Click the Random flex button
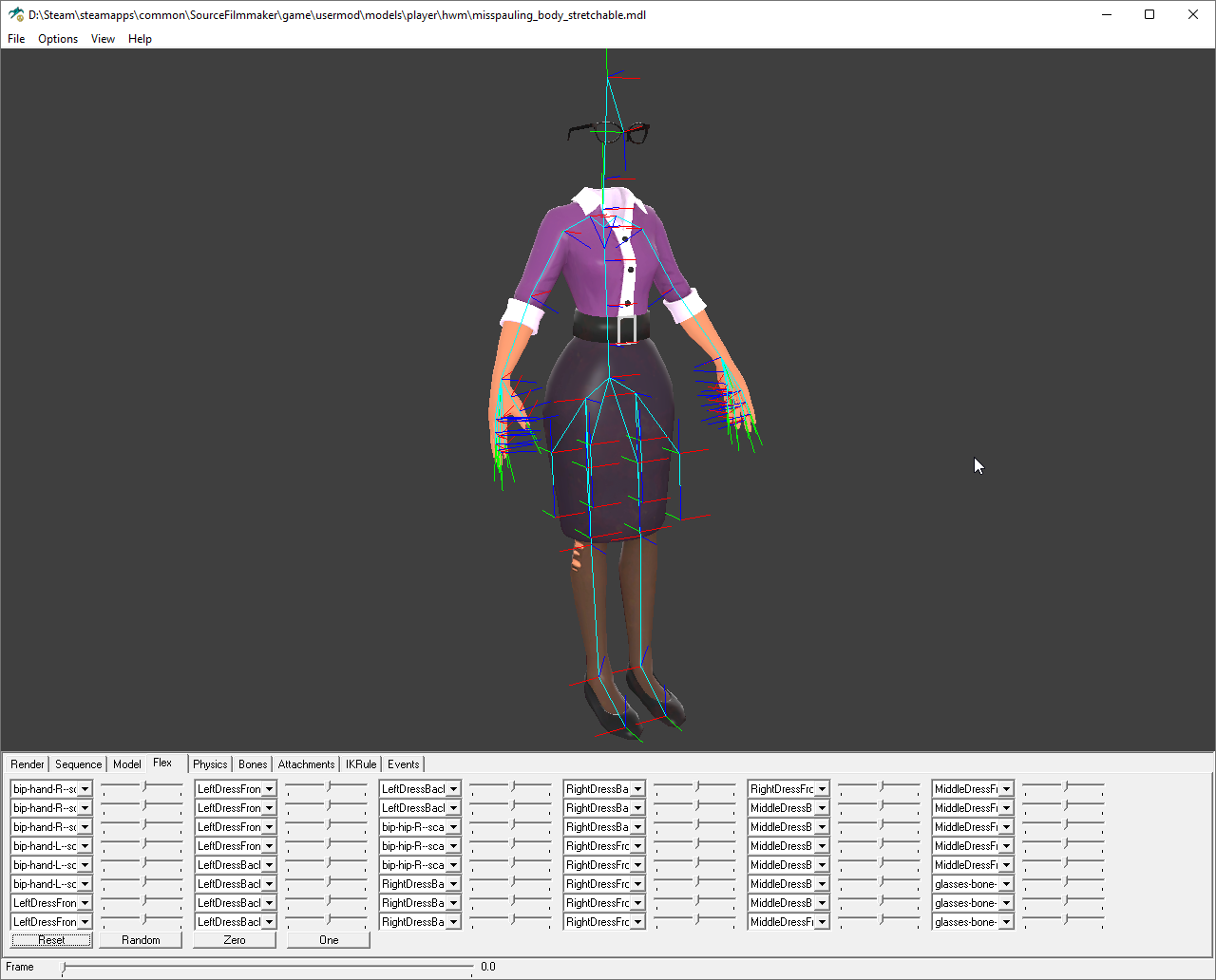Screen dimensions: 1216x980 click(x=141, y=940)
